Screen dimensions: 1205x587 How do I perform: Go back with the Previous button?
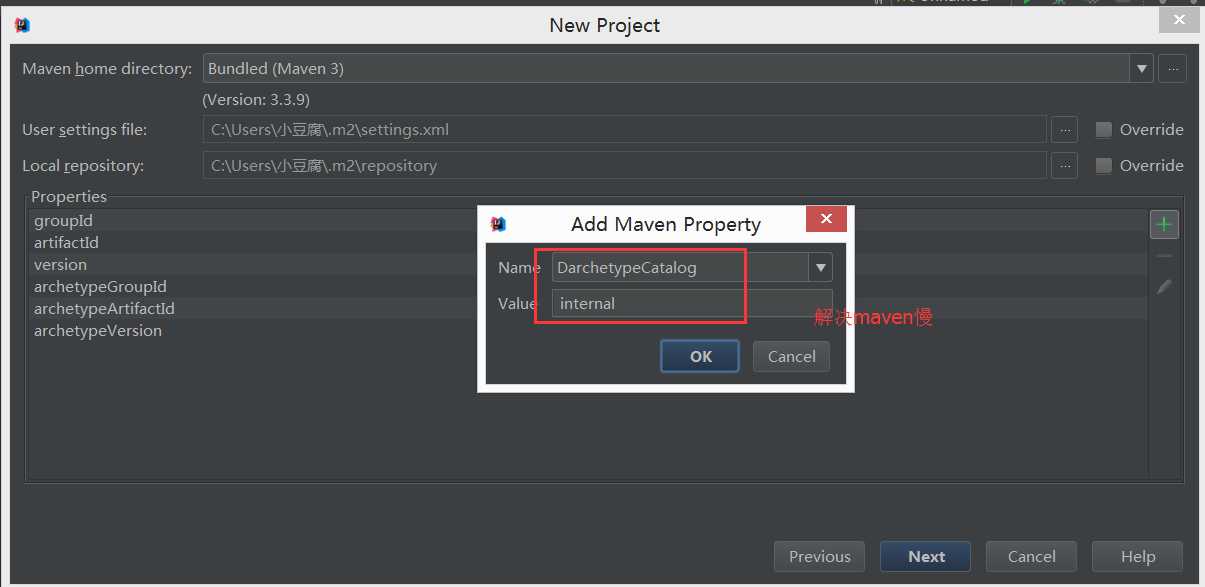coord(819,557)
